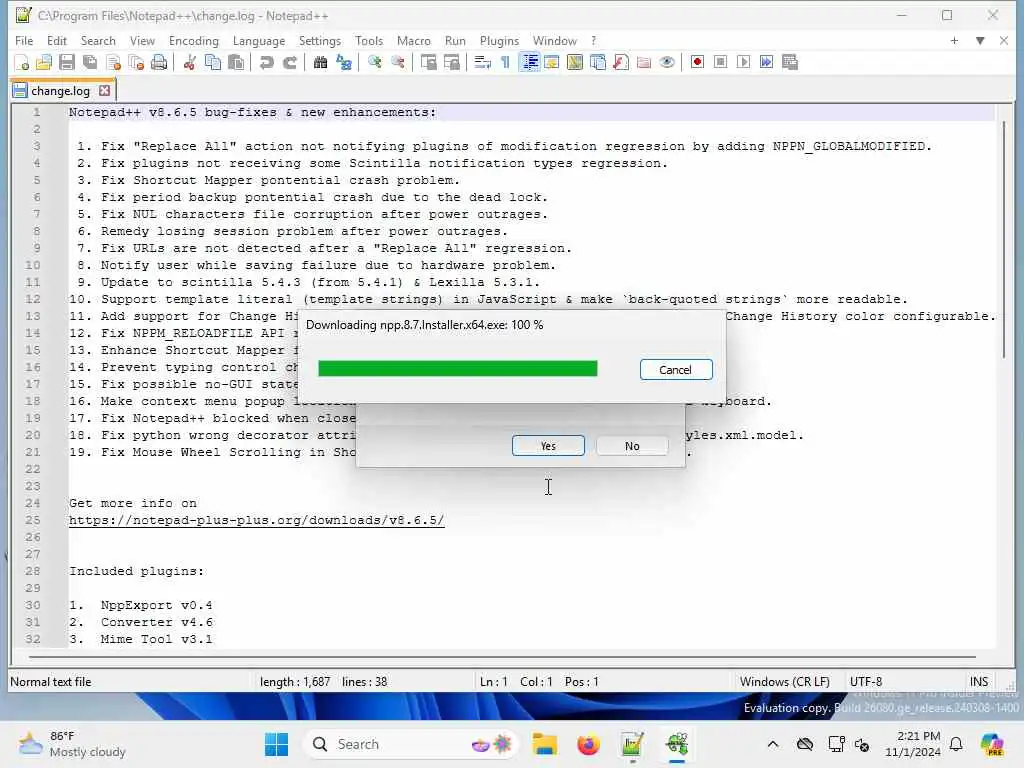
Task: Open Find with binoculars icon
Action: coord(320,63)
